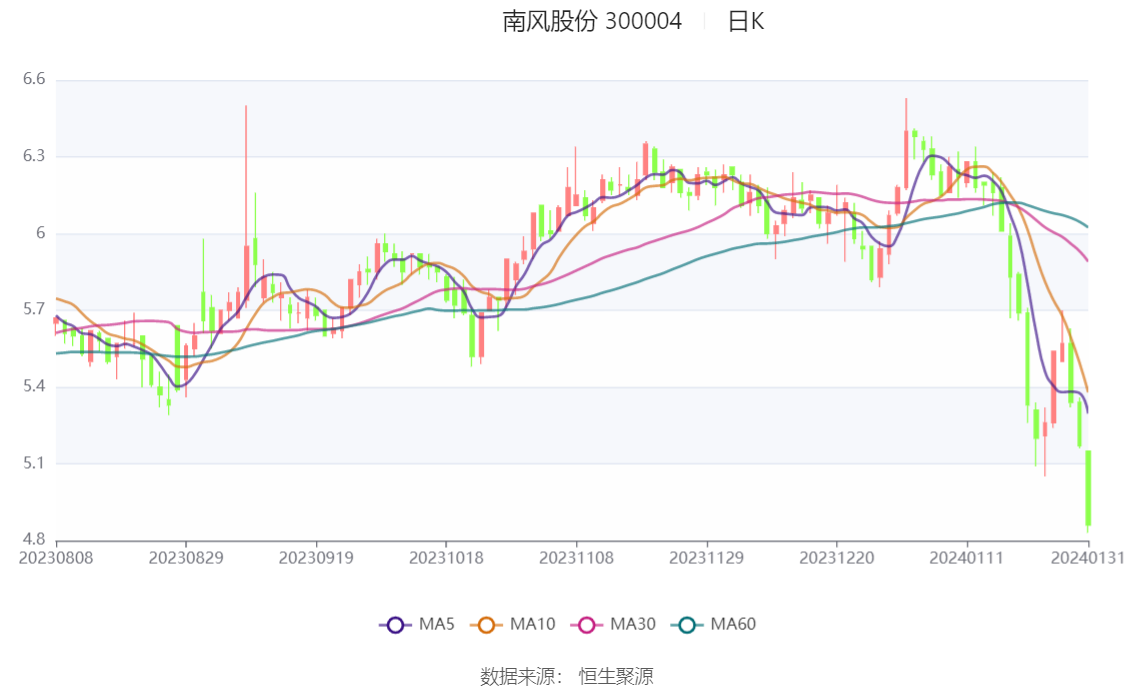
Task: Click the chart title 南风股份 300004
Action: pyautogui.click(x=592, y=22)
